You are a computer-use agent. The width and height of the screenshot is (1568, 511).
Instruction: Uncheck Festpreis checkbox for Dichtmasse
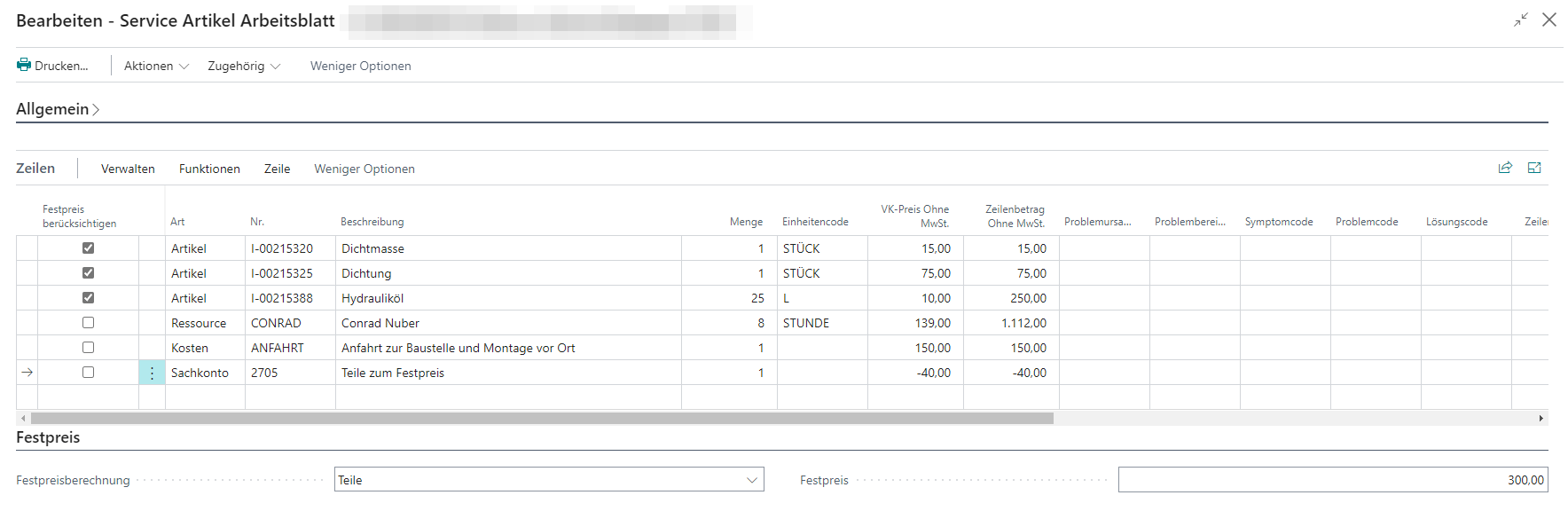[88, 248]
